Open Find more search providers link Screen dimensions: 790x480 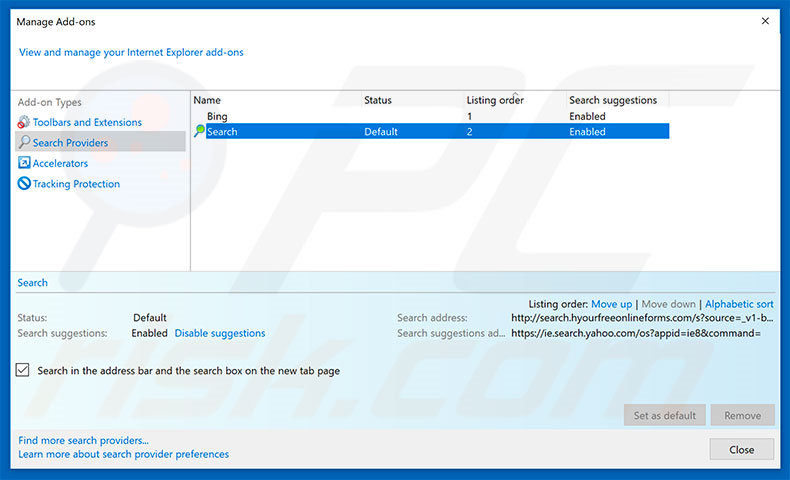tap(83, 440)
